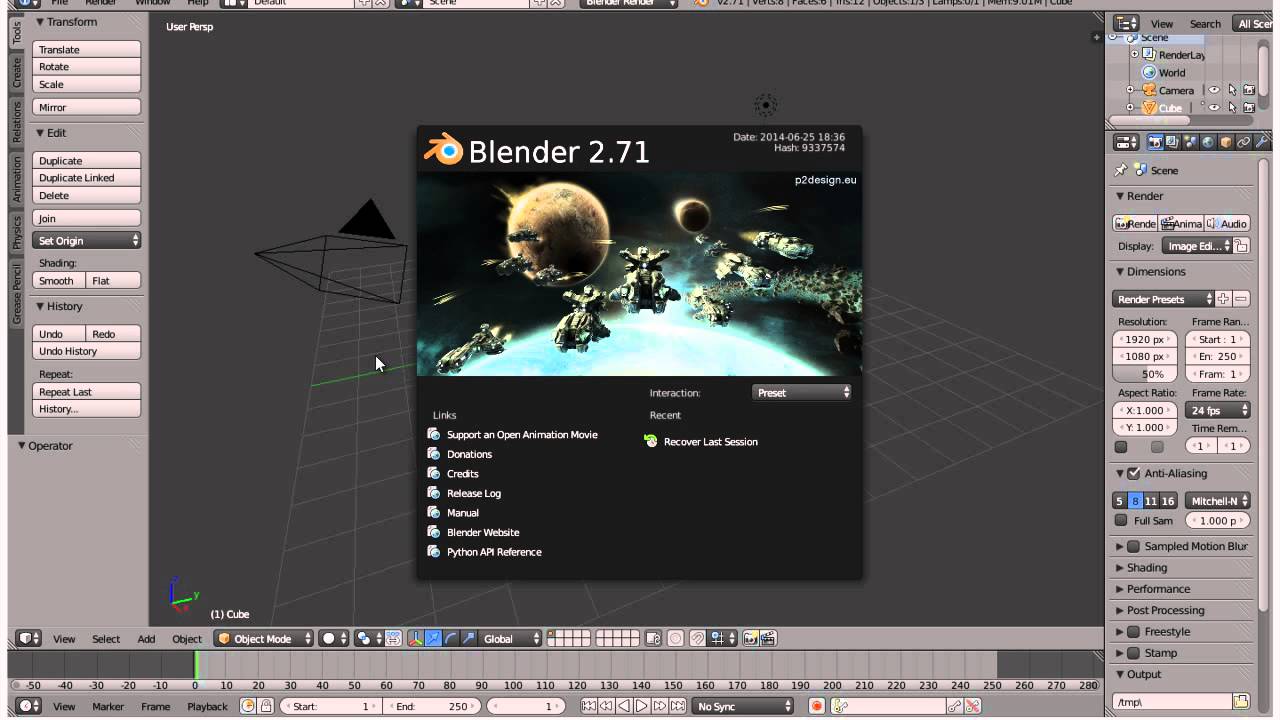The height and width of the screenshot is (720, 1280).
Task: Enable the Stamp checkbox
Action: pos(1133,653)
